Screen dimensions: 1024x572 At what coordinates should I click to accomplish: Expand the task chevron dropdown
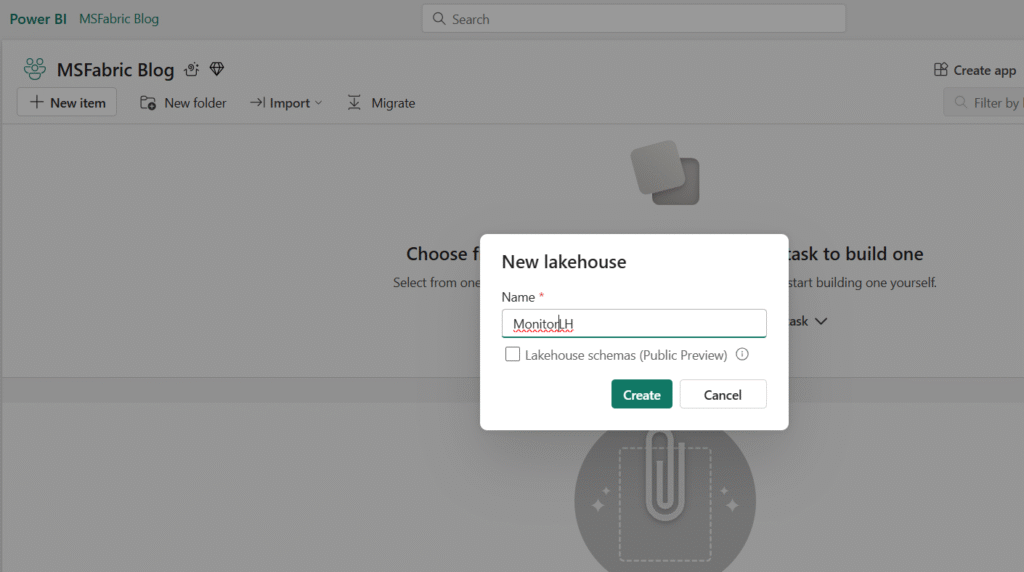[x=821, y=321]
